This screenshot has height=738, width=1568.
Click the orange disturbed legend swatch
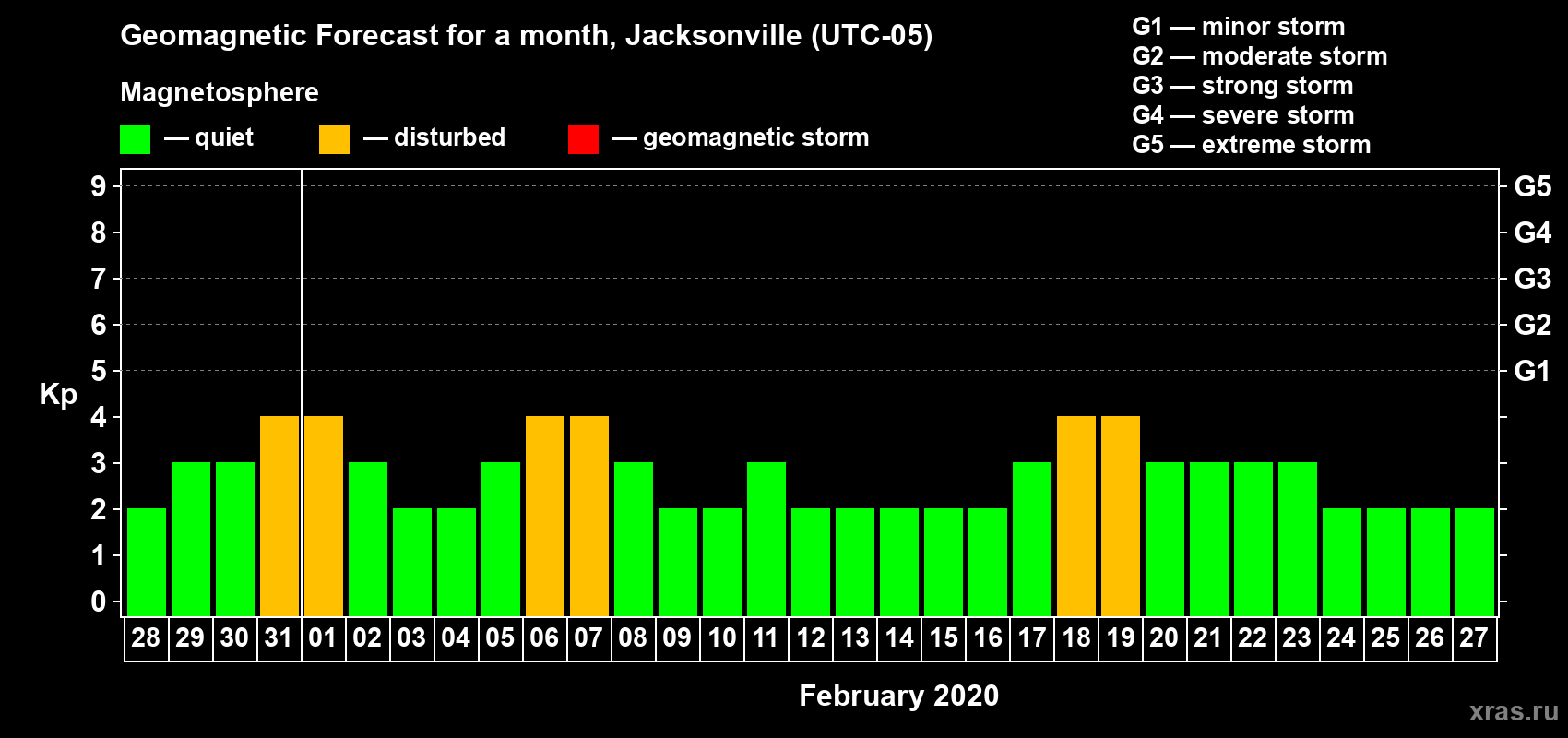tap(334, 139)
